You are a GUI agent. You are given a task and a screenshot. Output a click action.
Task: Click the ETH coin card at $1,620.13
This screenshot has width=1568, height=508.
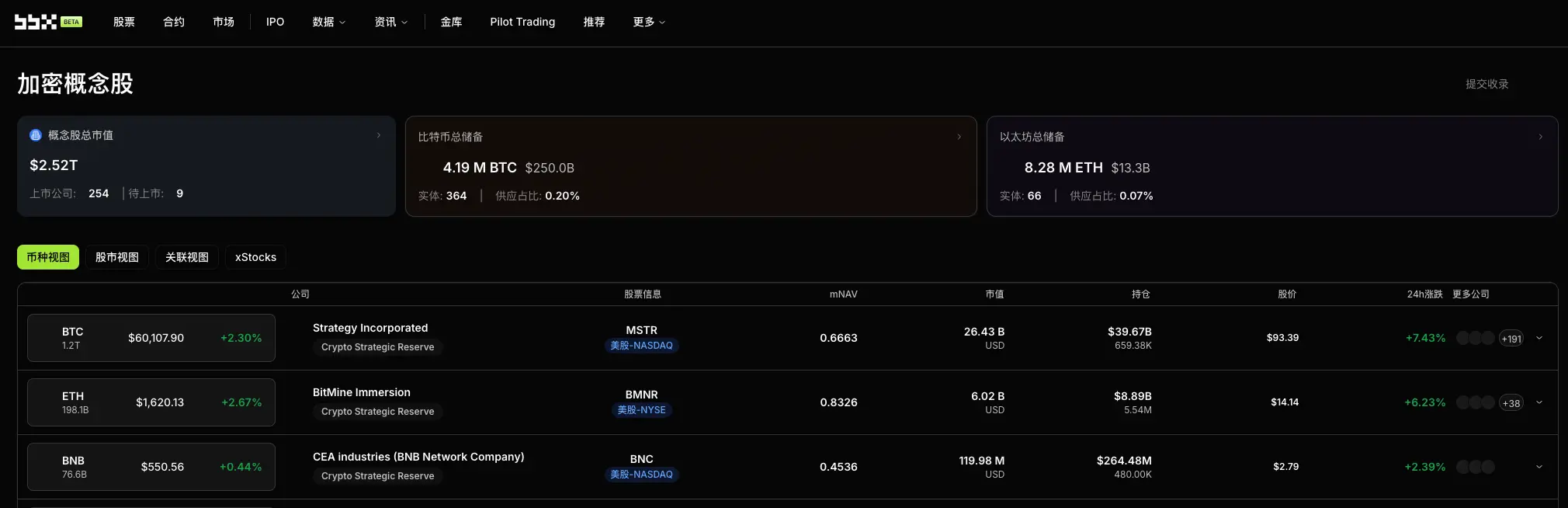point(151,402)
